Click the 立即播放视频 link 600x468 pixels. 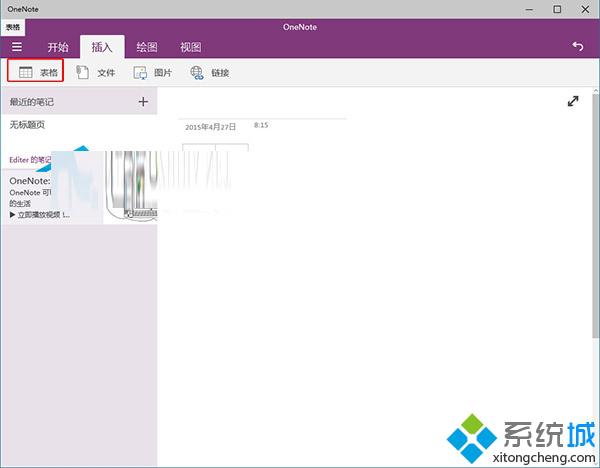pyautogui.click(x=40, y=215)
